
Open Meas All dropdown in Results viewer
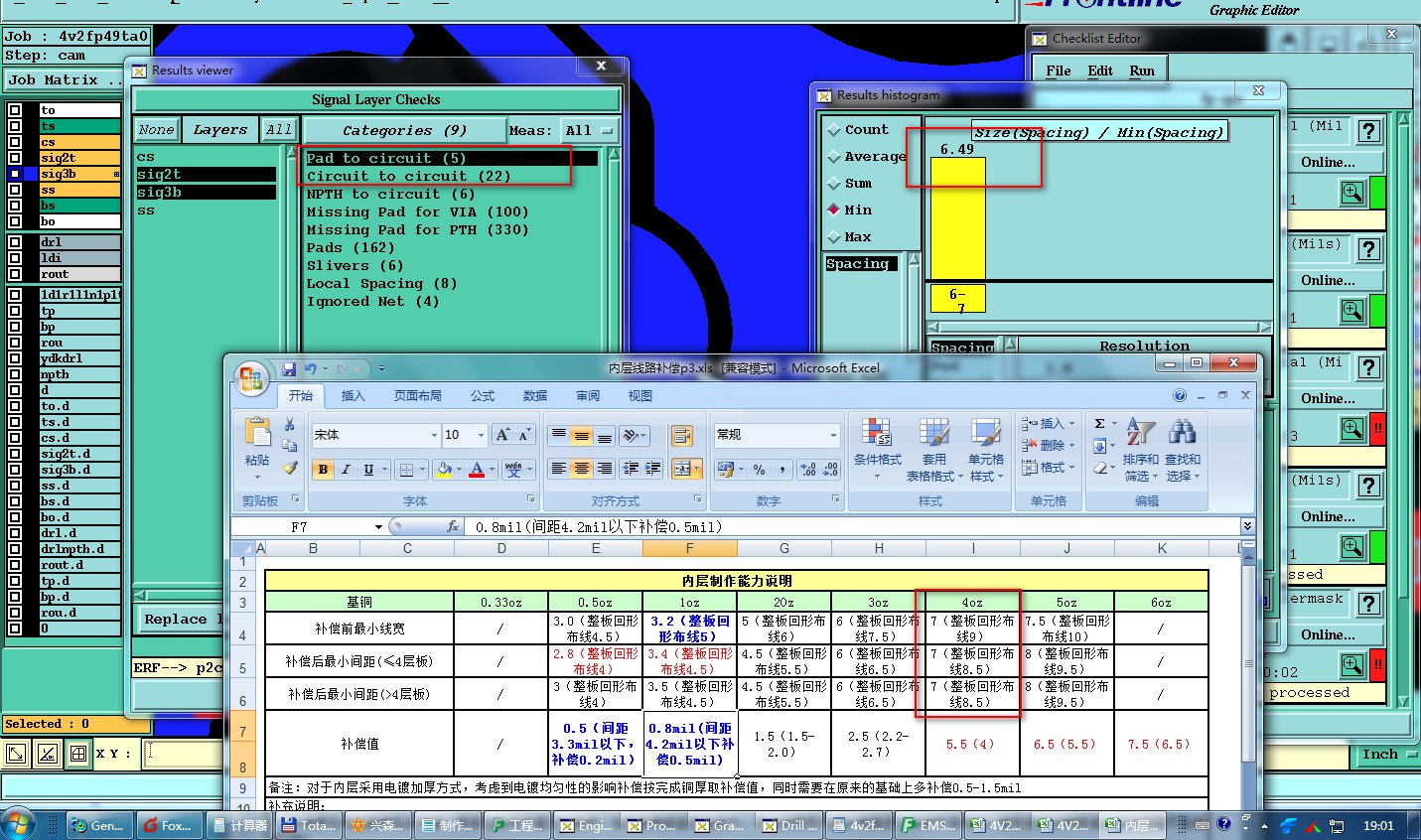pyautogui.click(x=590, y=130)
